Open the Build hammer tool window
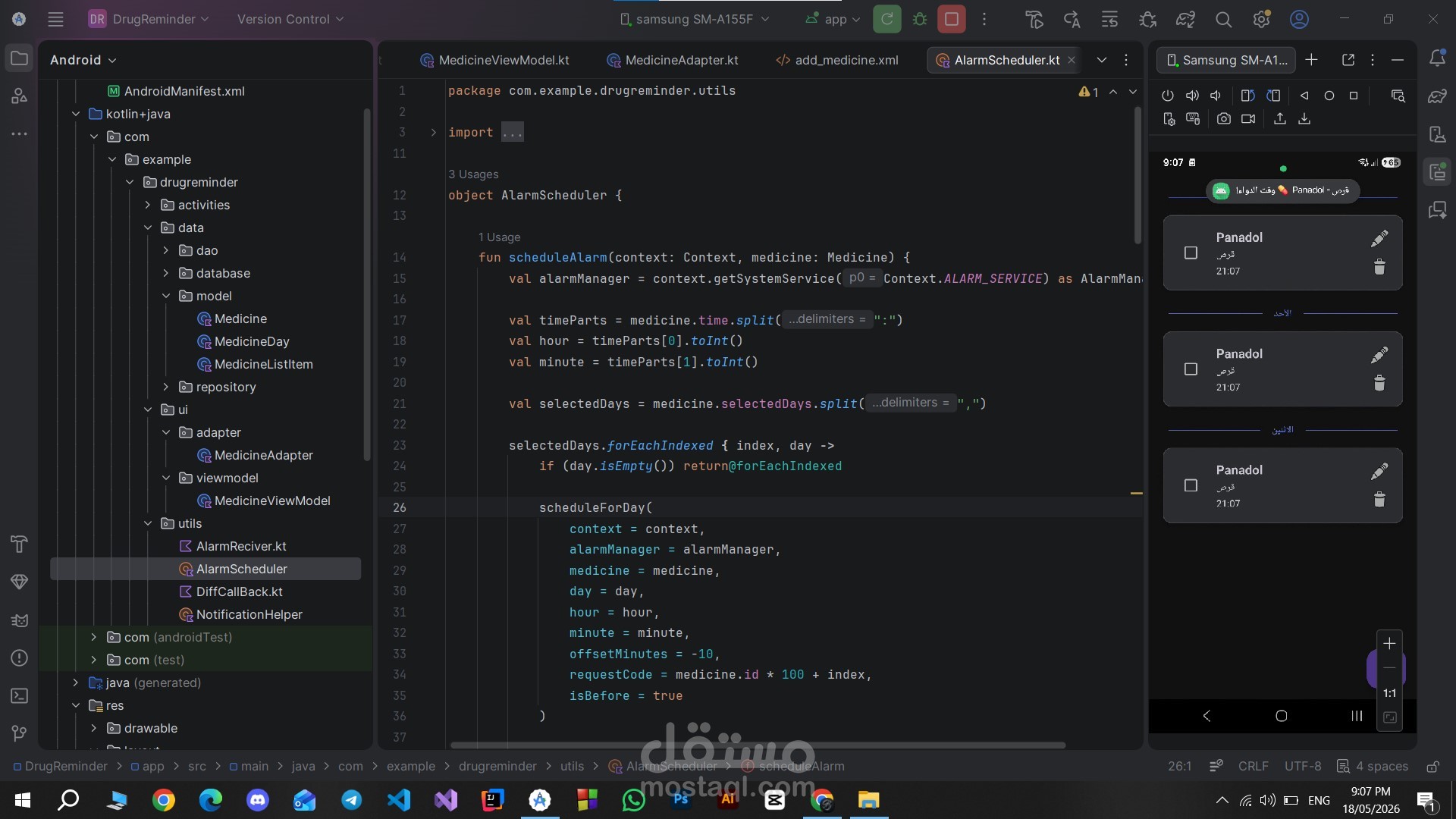This screenshot has height=819, width=1456. click(x=20, y=544)
